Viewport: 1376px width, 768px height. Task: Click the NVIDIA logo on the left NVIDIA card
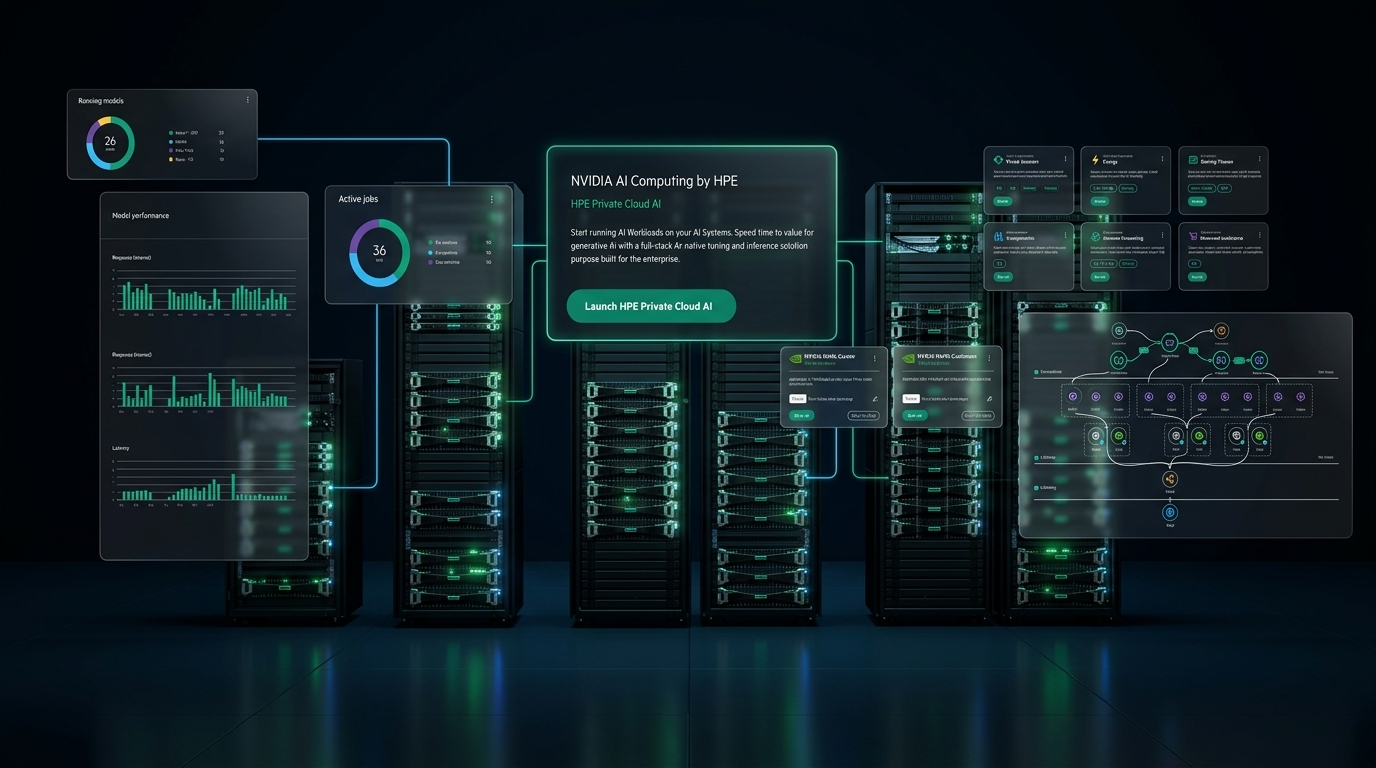(x=795, y=358)
